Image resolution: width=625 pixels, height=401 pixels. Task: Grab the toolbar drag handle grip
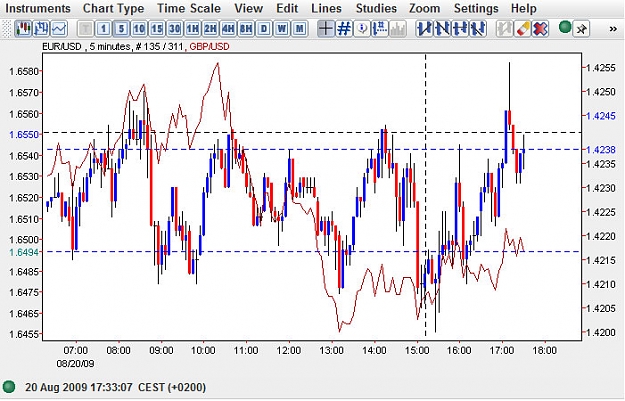pos(7,29)
